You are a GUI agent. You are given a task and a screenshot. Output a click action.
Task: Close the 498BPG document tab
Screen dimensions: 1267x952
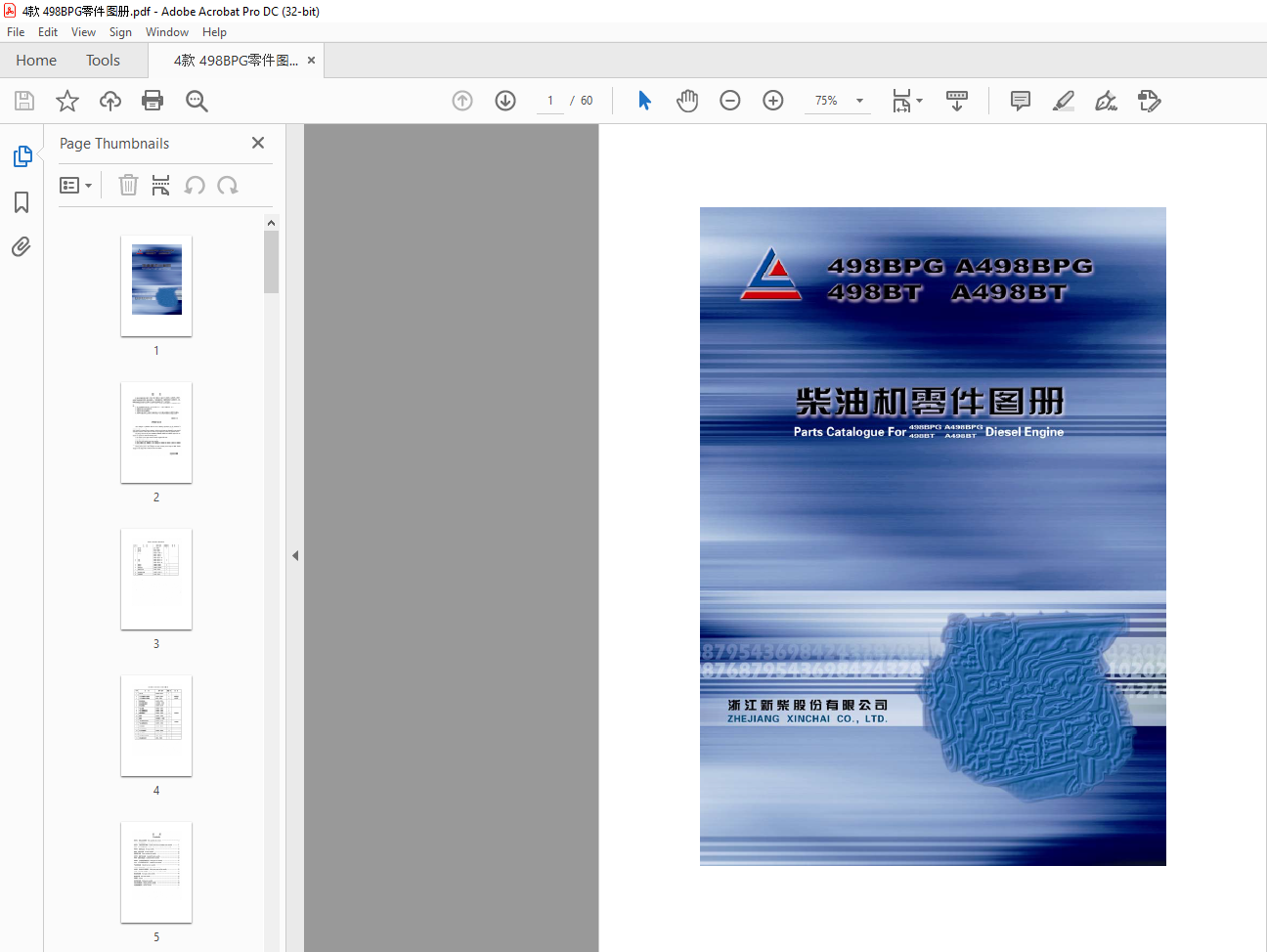point(311,61)
